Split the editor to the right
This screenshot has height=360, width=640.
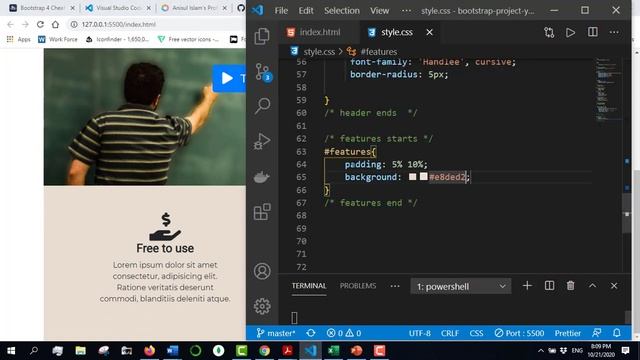pyautogui.click(x=593, y=32)
